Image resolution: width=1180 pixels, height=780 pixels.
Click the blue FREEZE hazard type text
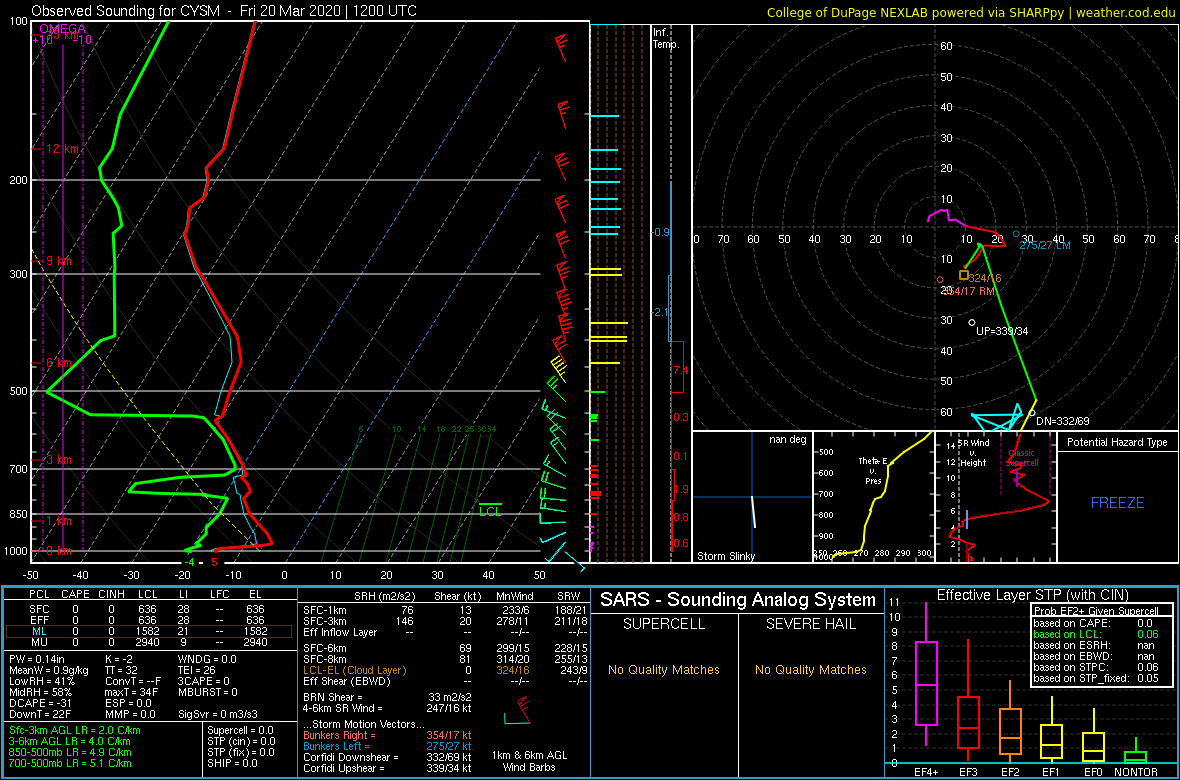pos(1118,502)
